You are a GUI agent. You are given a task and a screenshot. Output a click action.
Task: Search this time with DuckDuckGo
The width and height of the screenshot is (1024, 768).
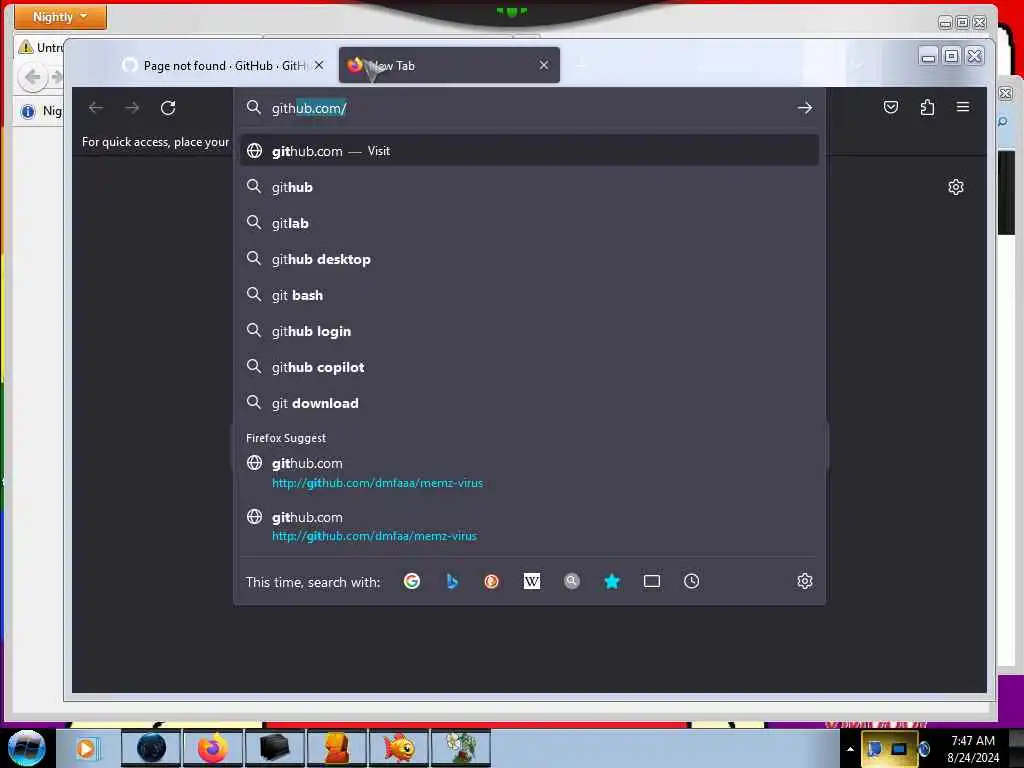[x=492, y=581]
